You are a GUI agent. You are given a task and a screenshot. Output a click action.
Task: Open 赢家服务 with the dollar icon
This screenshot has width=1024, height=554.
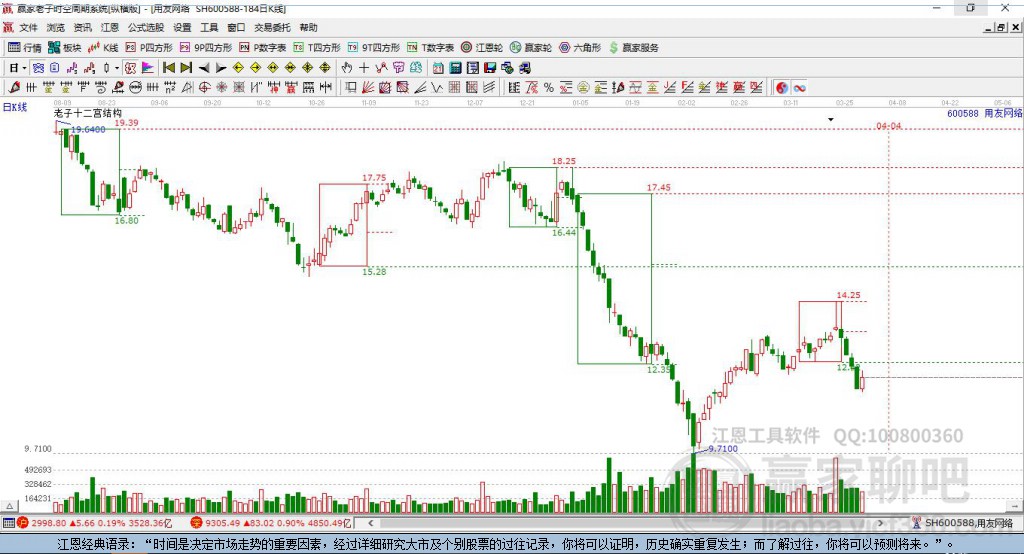point(633,48)
